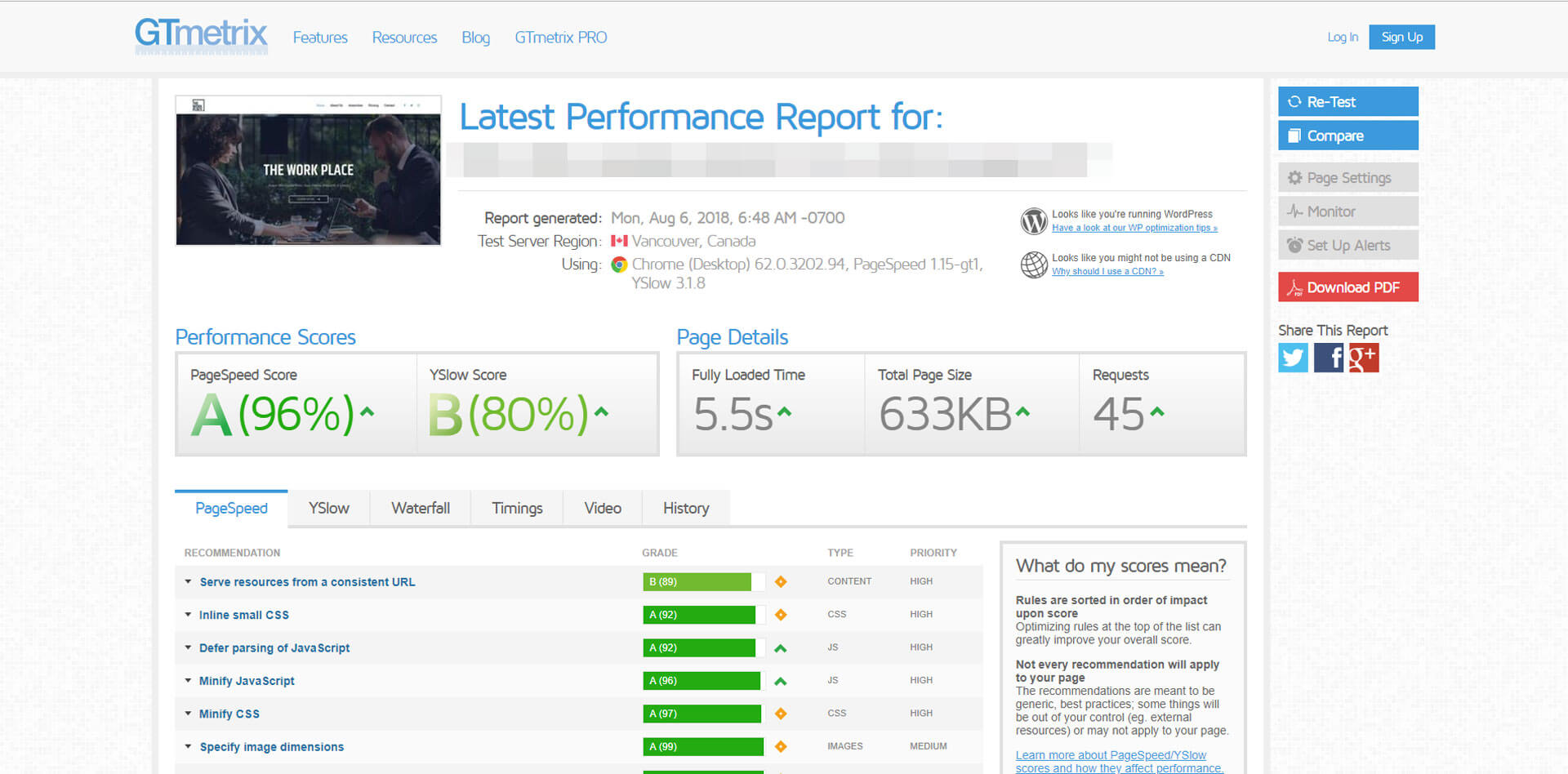Open Page Settings
This screenshot has width=1568, height=774.
[x=1347, y=177]
